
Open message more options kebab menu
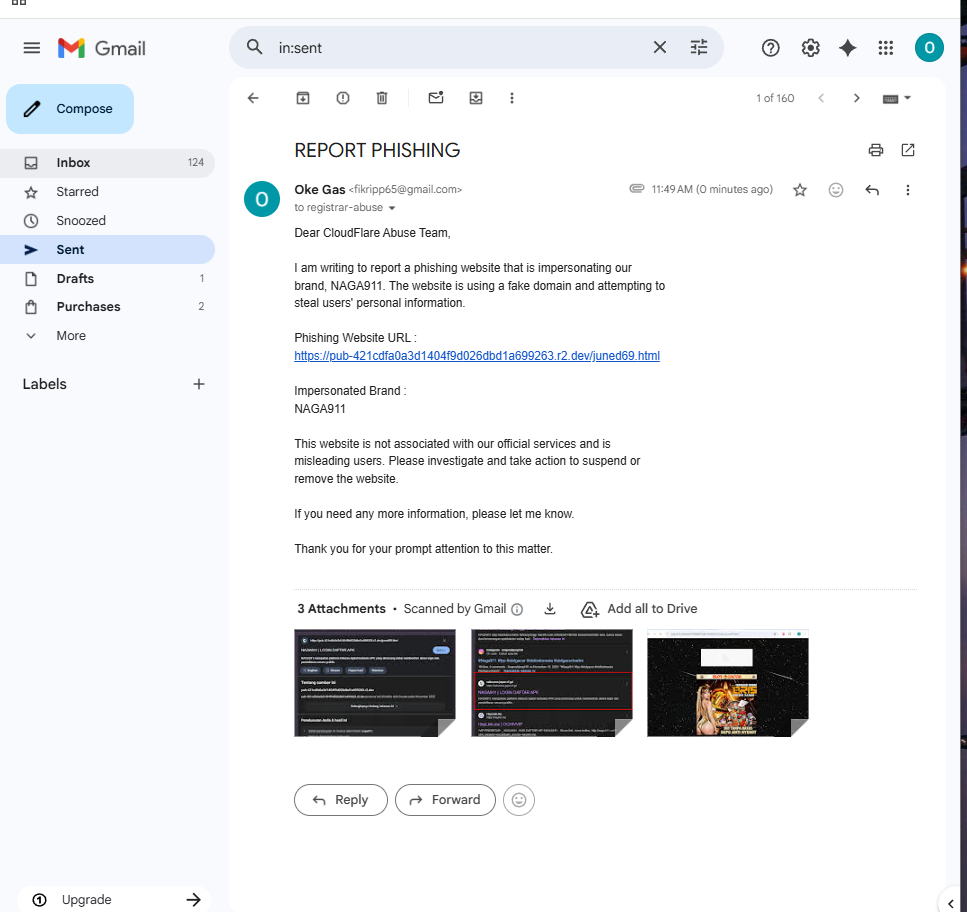[907, 190]
